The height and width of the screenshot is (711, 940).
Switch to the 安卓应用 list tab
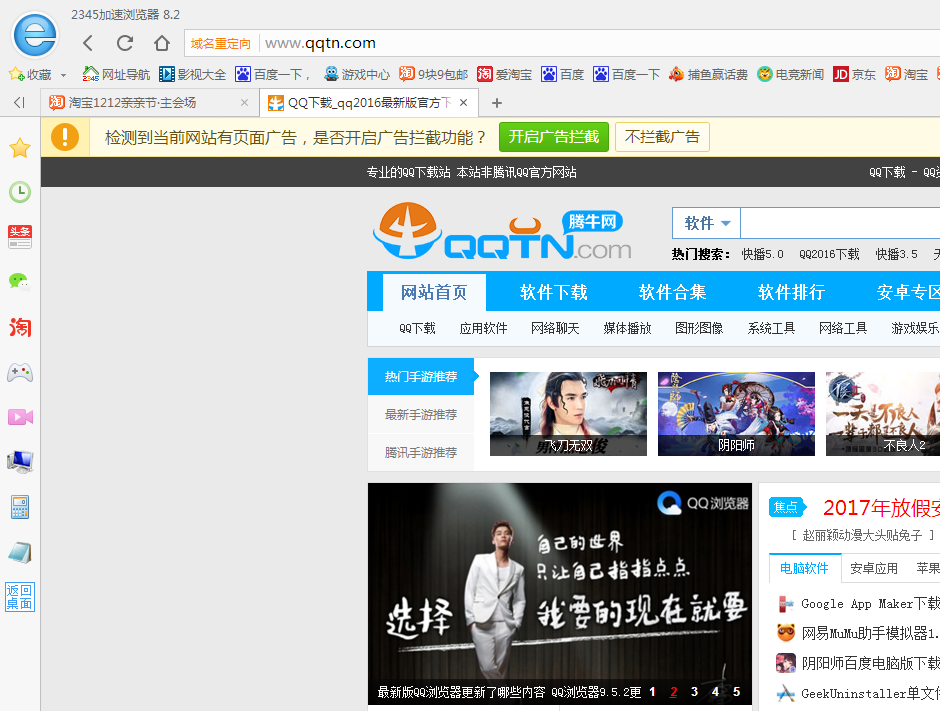pos(874,568)
